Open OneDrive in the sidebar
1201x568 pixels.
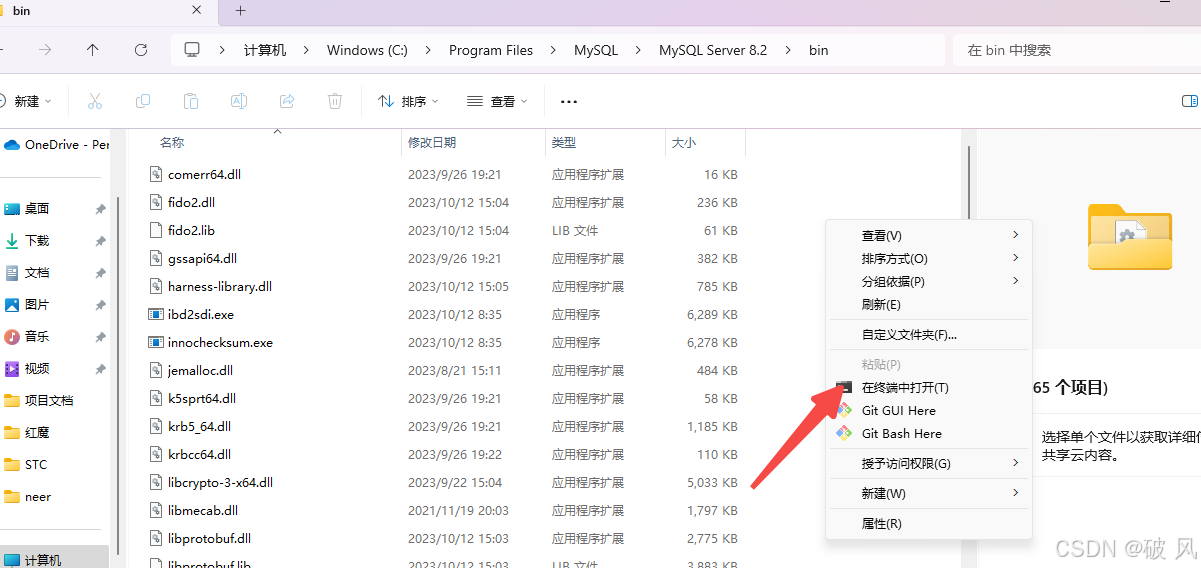(x=57, y=145)
